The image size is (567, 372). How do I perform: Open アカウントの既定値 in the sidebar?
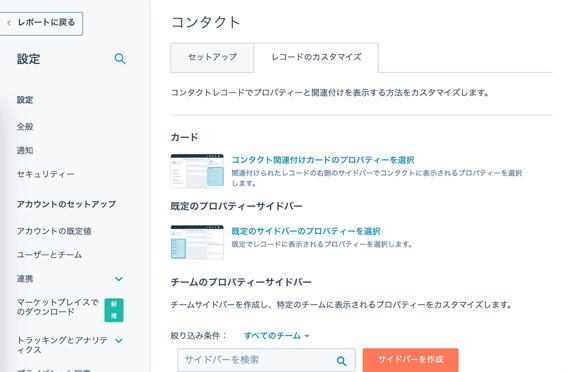pos(54,231)
